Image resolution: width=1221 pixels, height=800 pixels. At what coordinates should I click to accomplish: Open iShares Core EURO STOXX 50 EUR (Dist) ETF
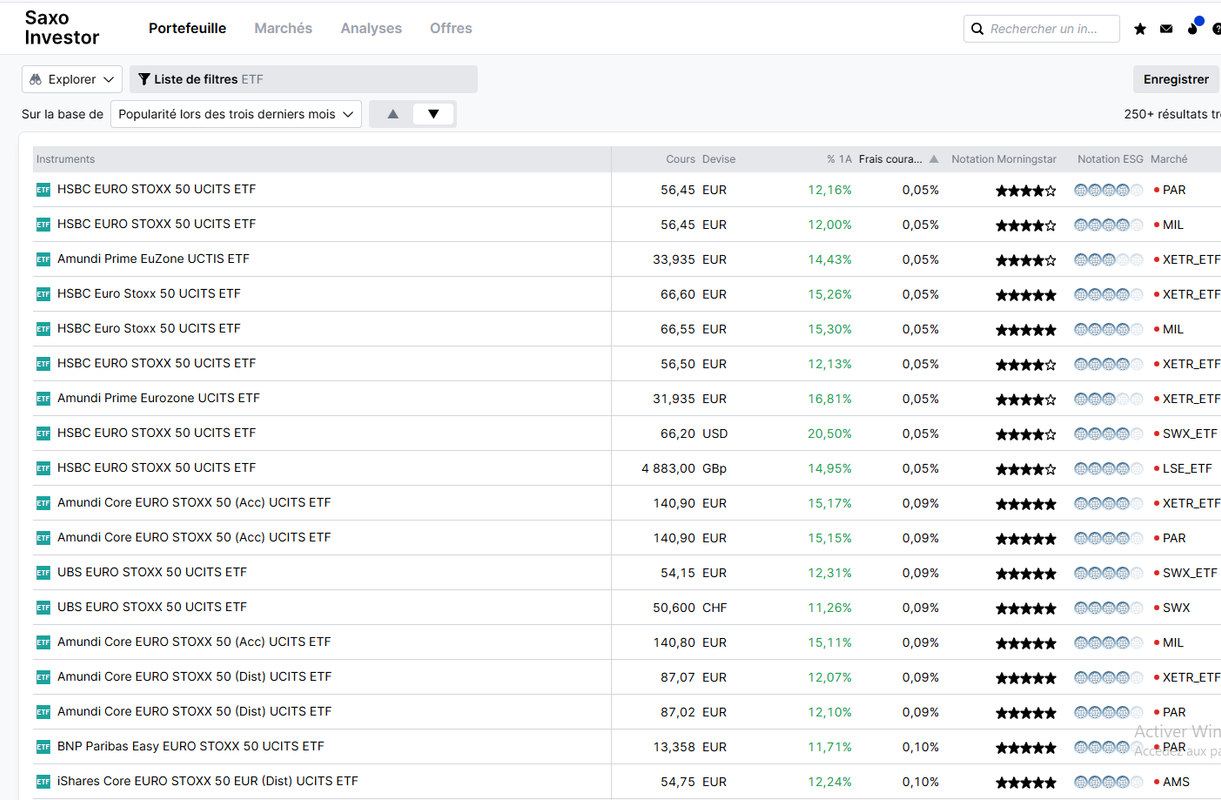(x=208, y=781)
